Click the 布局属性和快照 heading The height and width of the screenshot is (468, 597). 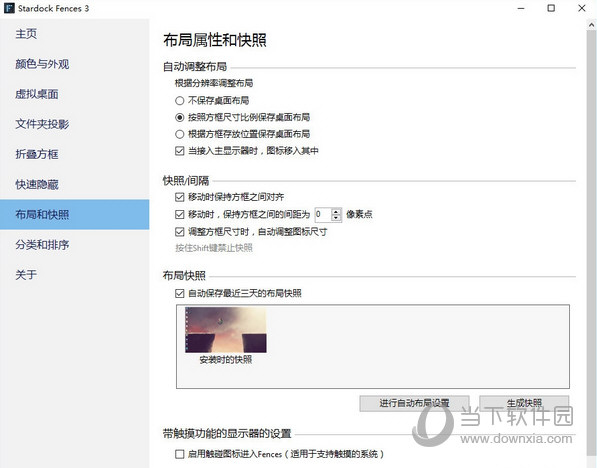pos(215,40)
